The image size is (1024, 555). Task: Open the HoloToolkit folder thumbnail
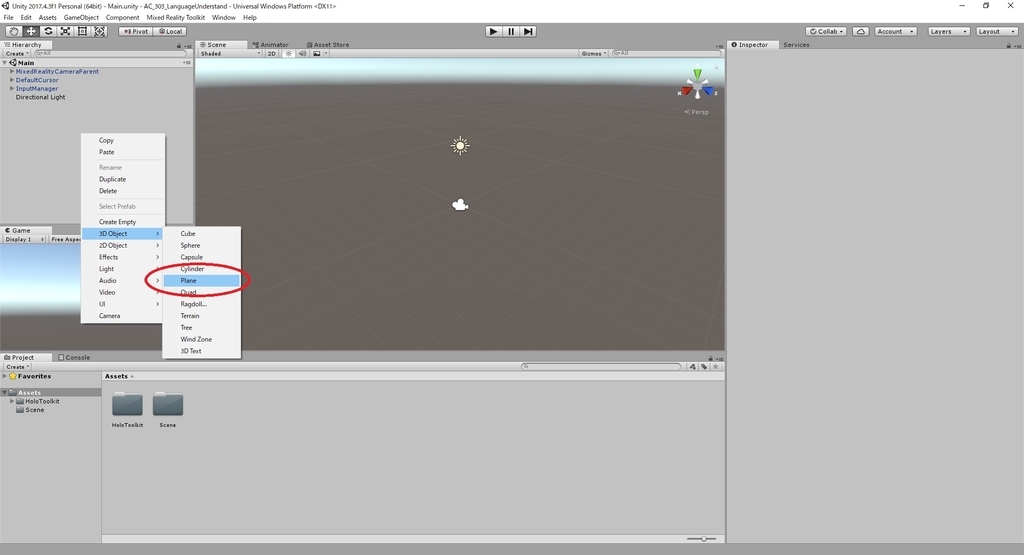[x=127, y=405]
